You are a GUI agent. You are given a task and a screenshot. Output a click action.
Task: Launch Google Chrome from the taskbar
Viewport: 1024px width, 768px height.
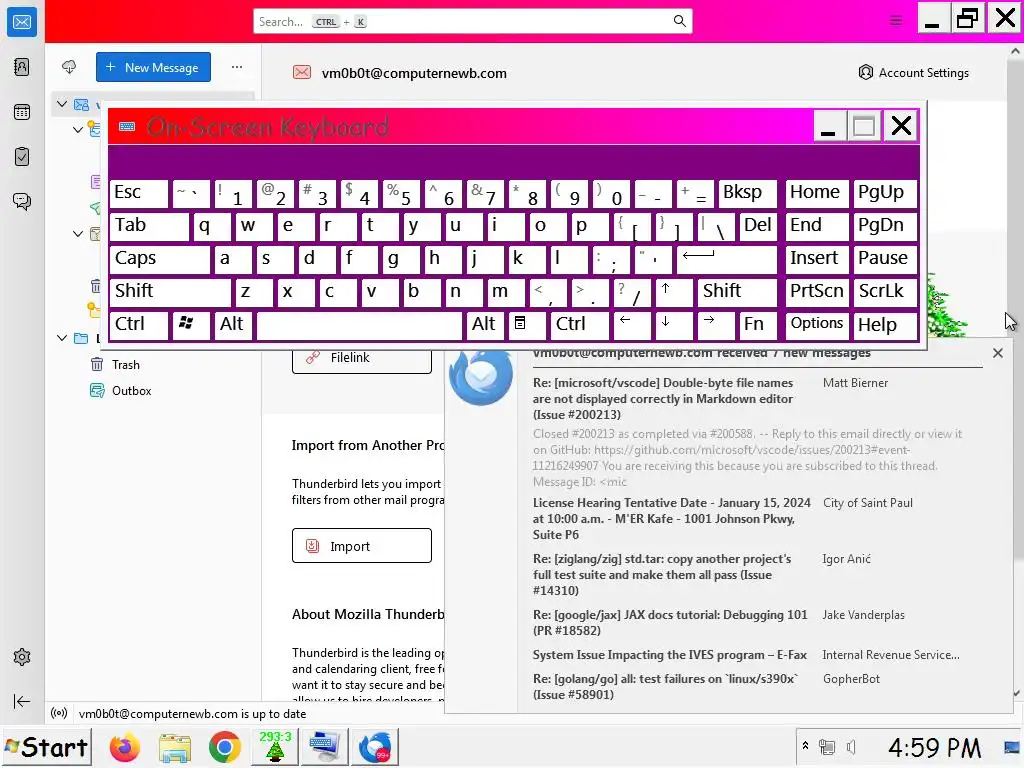pyautogui.click(x=225, y=747)
